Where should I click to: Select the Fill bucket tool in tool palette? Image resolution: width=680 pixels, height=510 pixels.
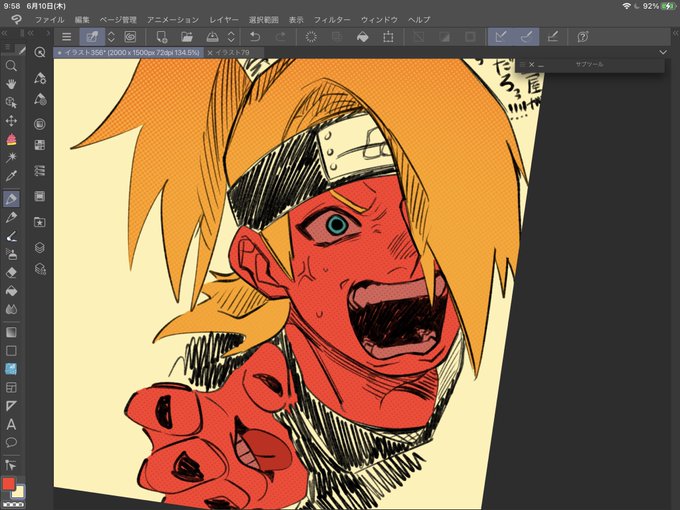[x=11, y=291]
